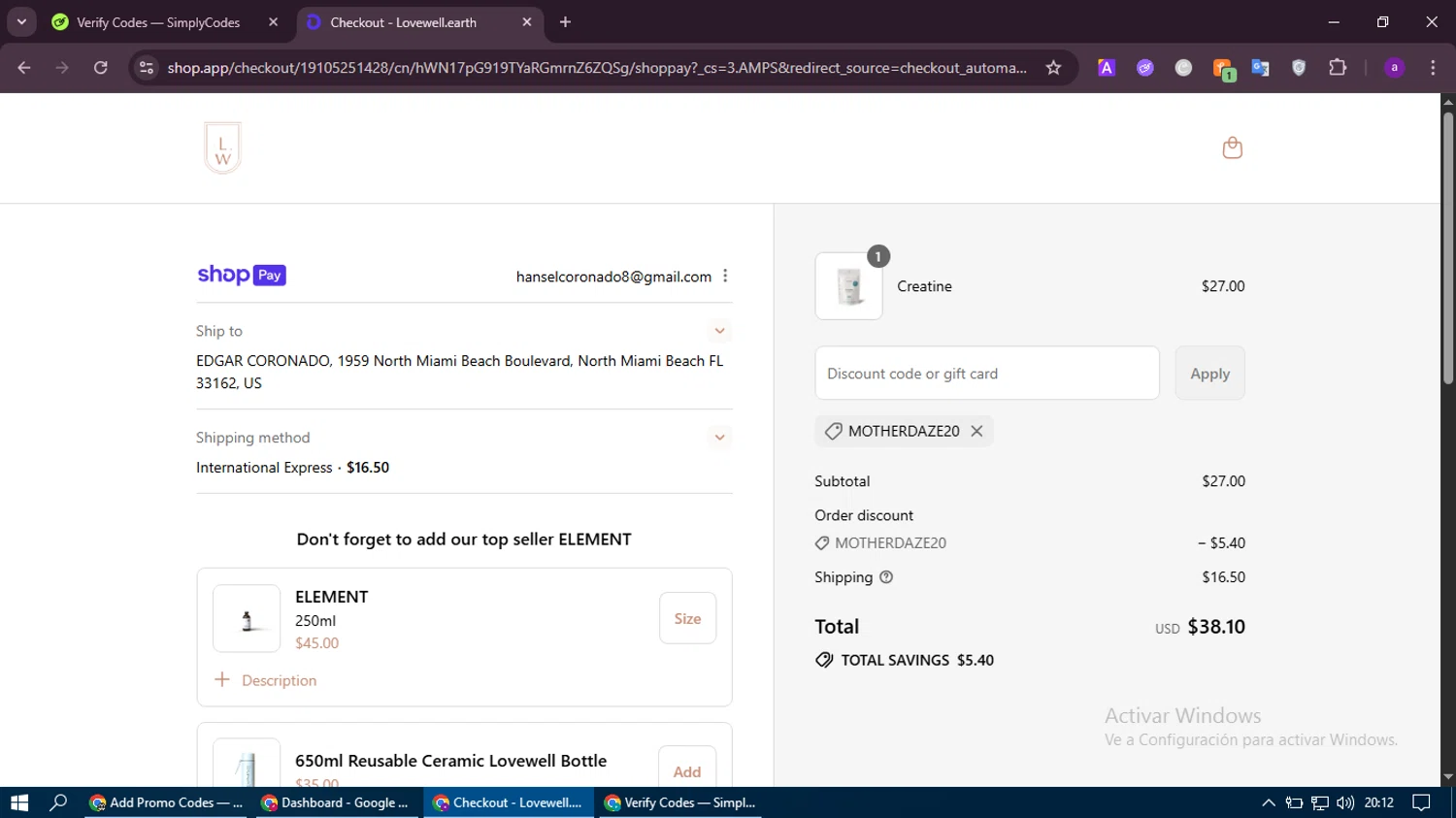Switch to the Verify Codes SimplyCodes tab
The height and width of the screenshot is (818, 1456).
(158, 22)
